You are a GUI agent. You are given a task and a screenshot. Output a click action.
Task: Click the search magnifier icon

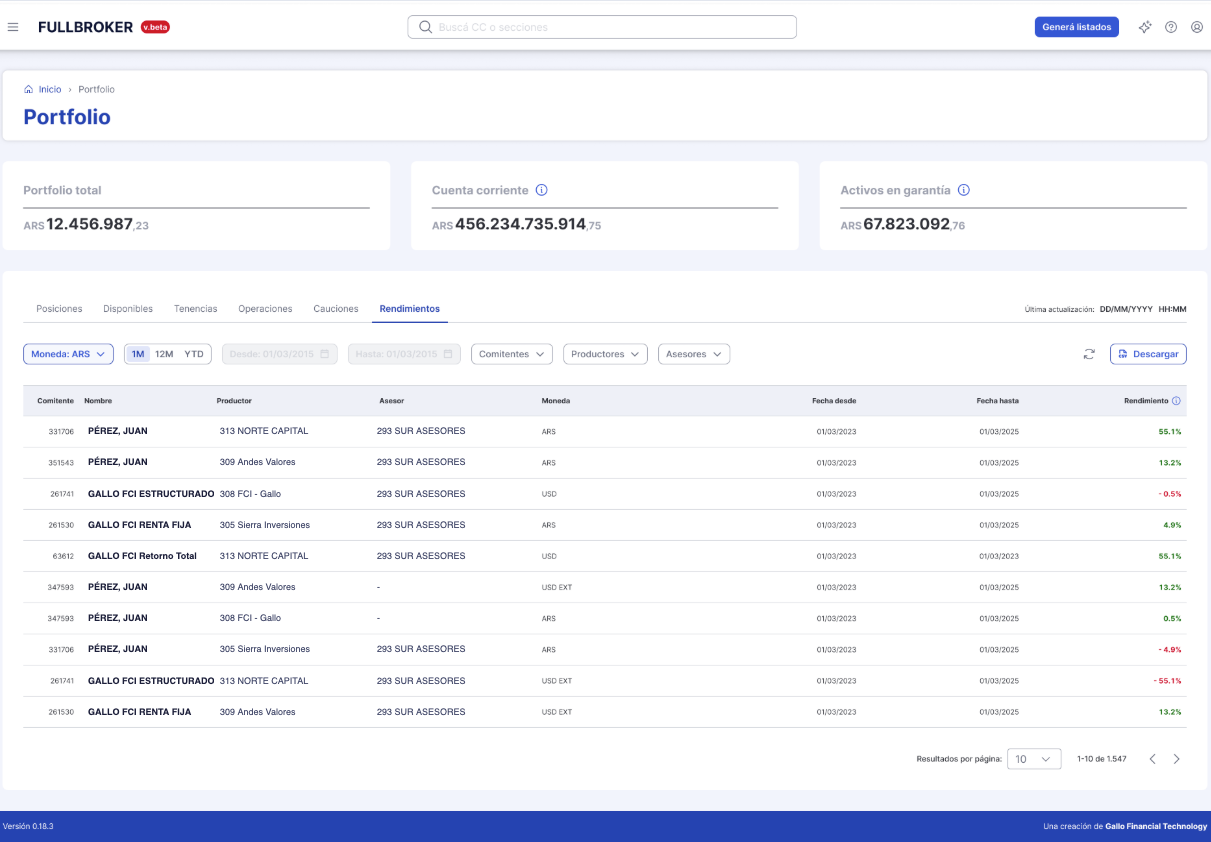tap(425, 27)
